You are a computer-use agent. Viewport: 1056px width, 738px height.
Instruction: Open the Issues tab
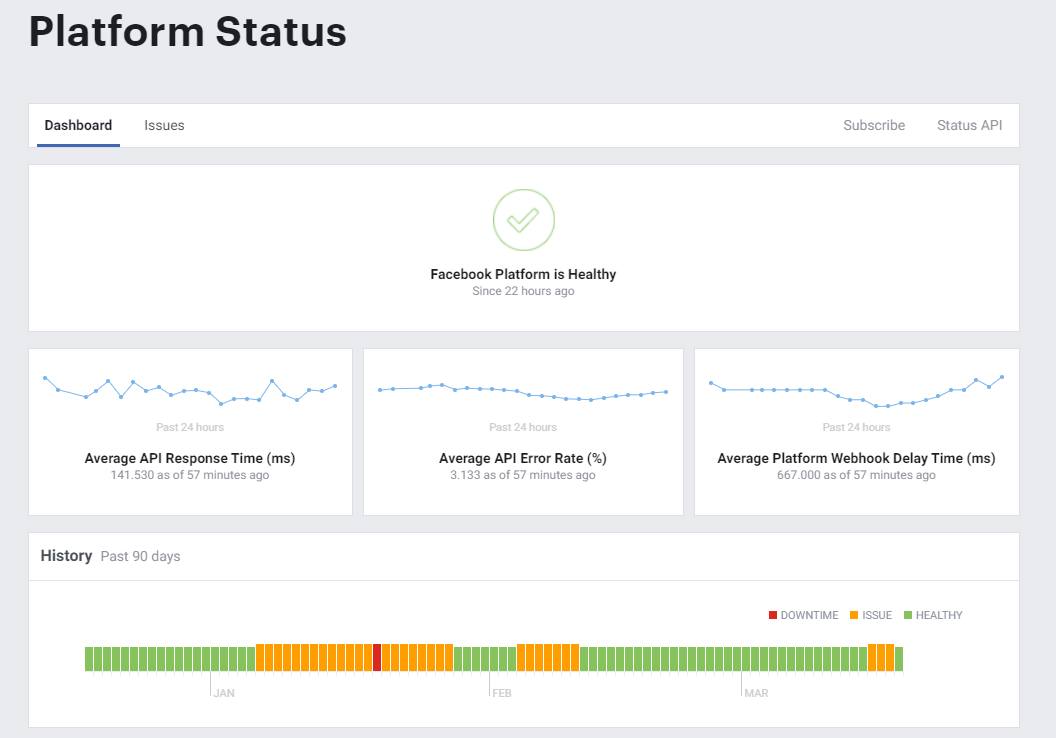164,126
